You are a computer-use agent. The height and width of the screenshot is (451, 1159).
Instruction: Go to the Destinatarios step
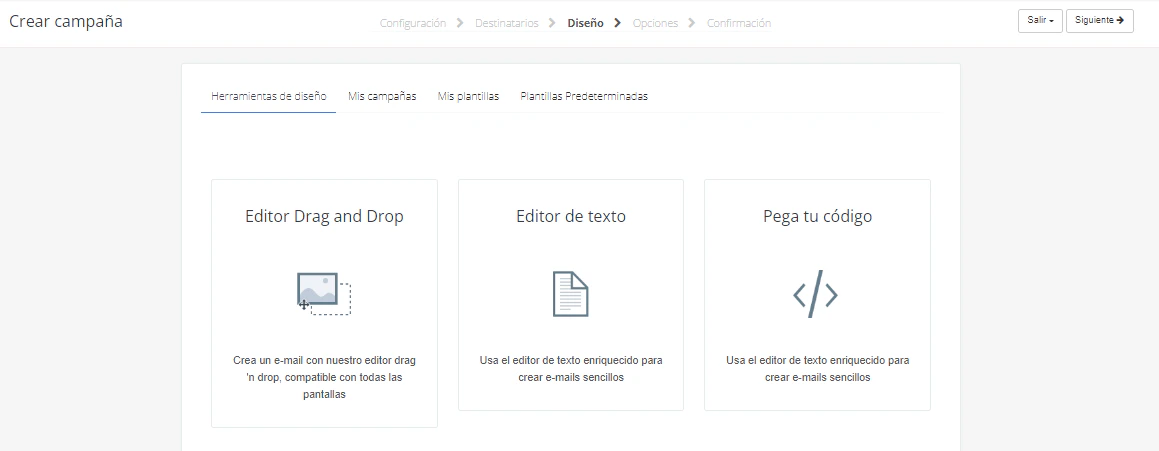point(506,23)
